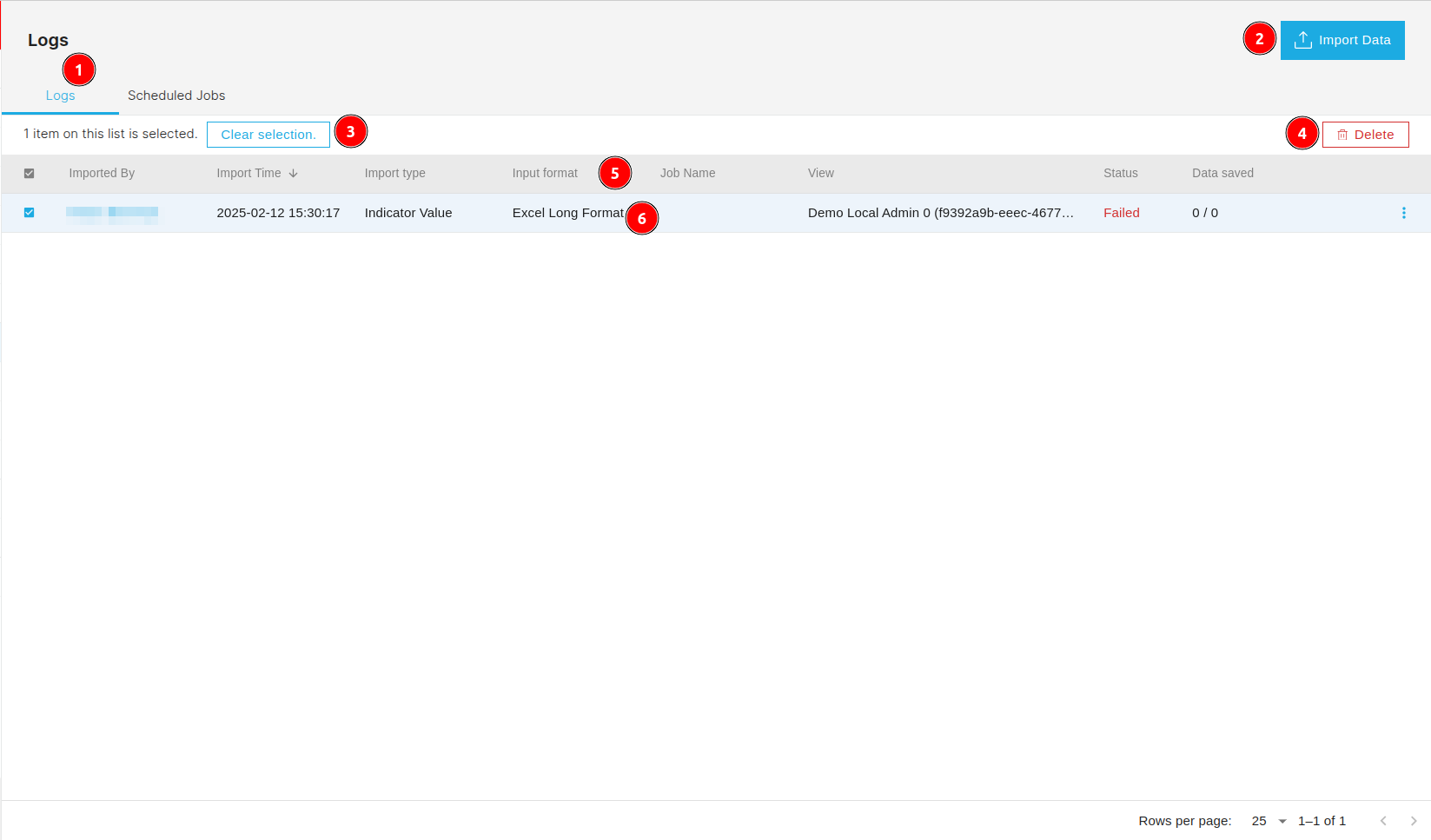
Task: Go to the next page arrow
Action: pyautogui.click(x=1414, y=821)
